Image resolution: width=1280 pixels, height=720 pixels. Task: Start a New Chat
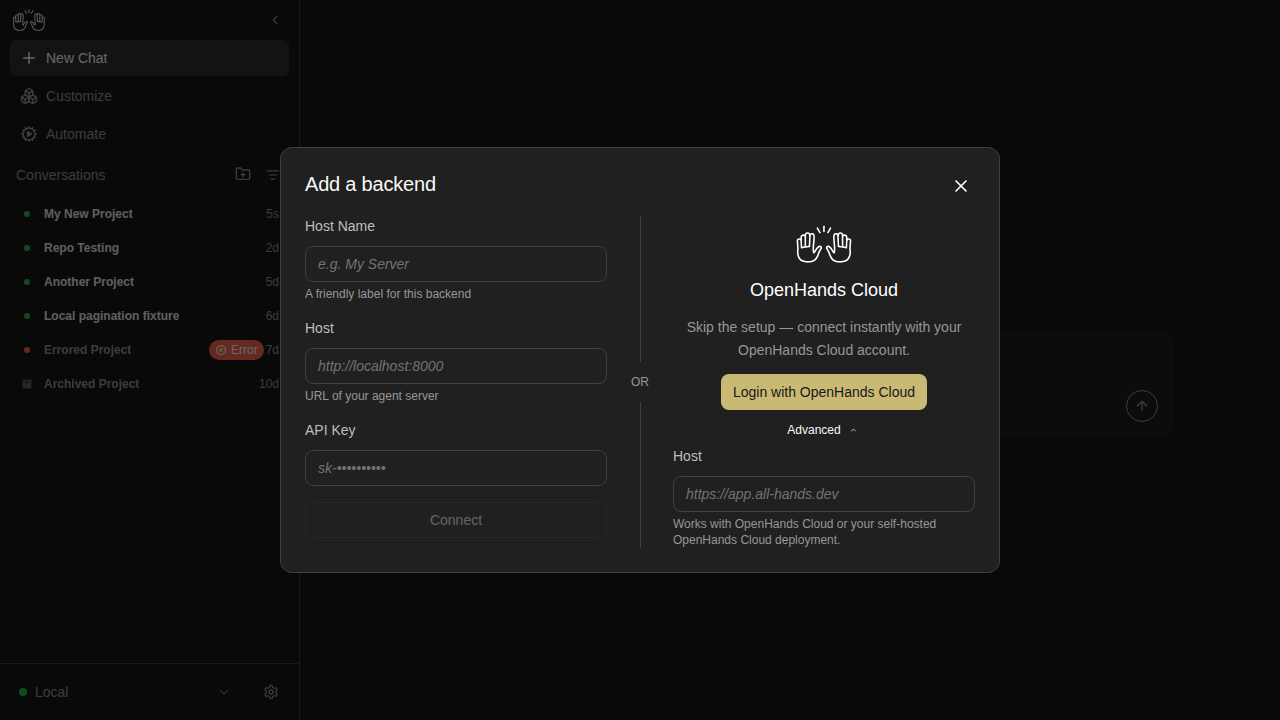149,58
